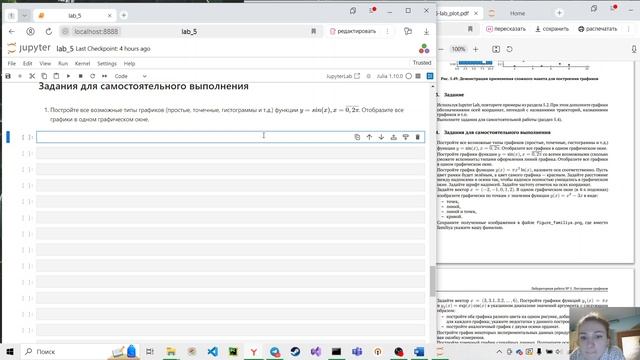Open the Help menu
Image resolution: width=640 pixels, height=360 pixels.
pyautogui.click(x=129, y=64)
